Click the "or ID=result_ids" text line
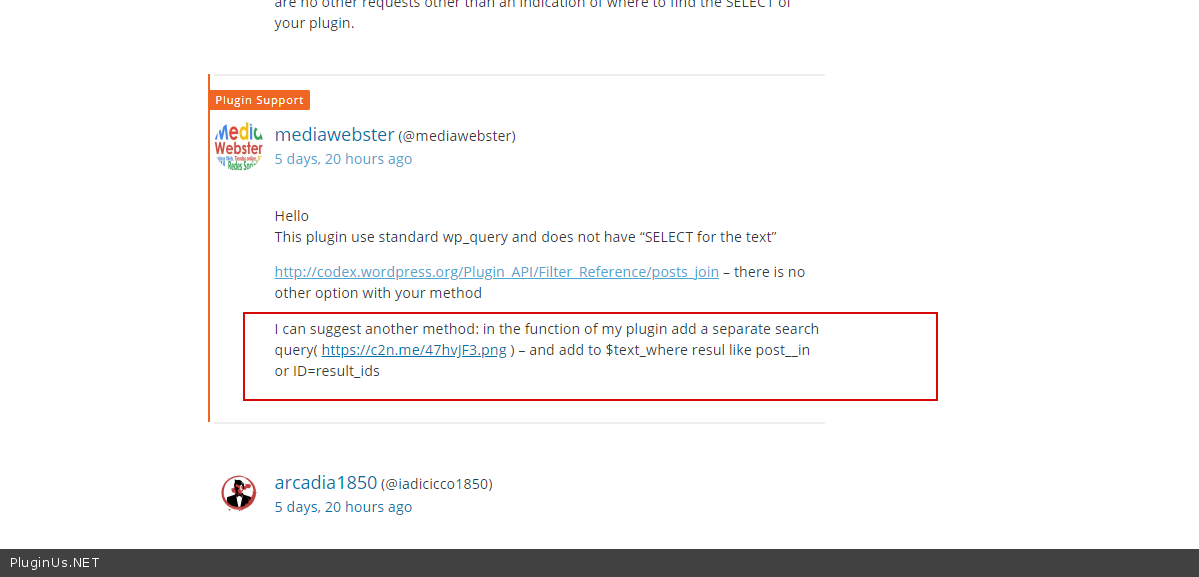Screen dimensions: 1199x577 coord(327,371)
